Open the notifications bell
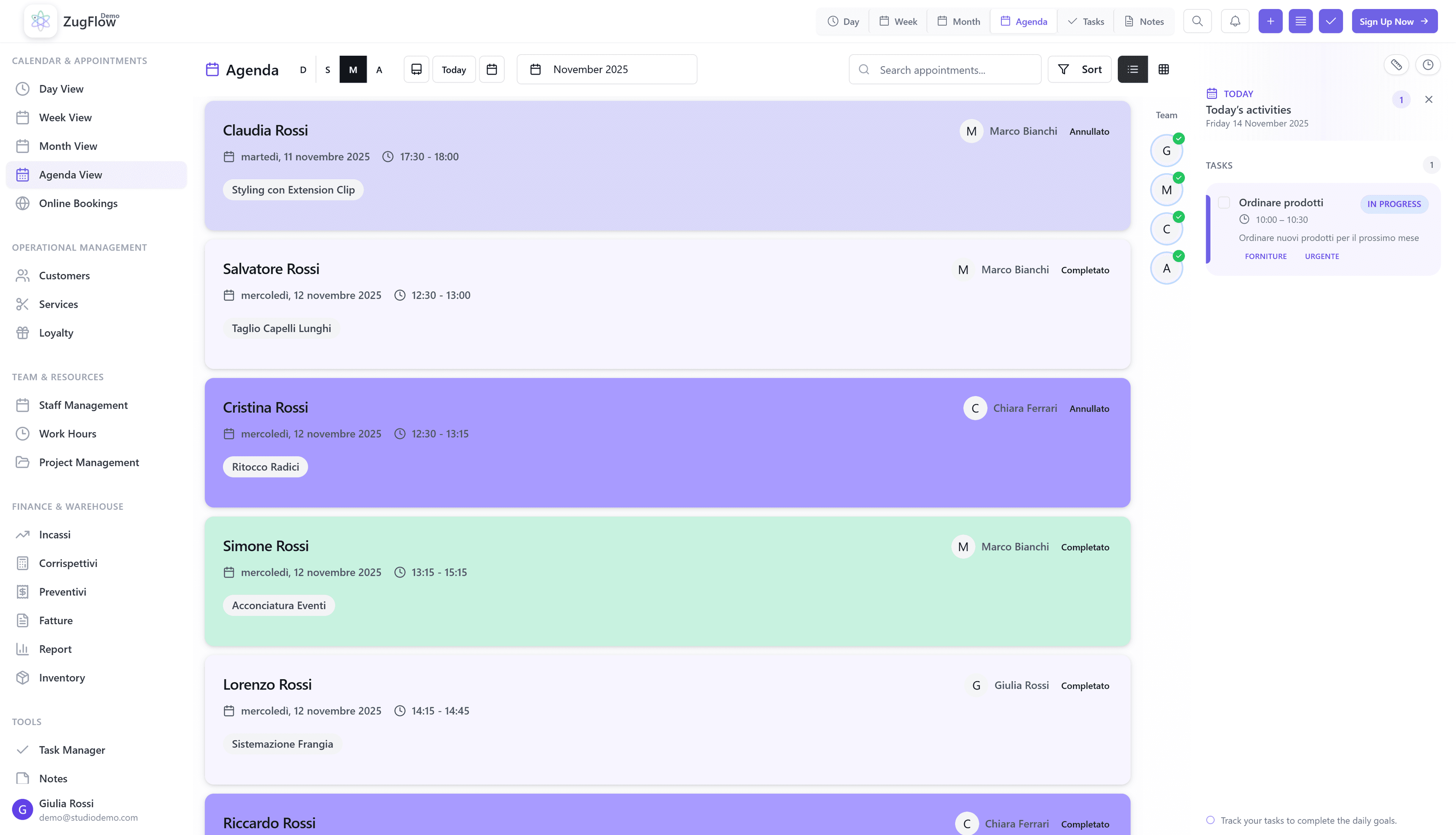This screenshot has width=1456, height=835. pyautogui.click(x=1235, y=21)
